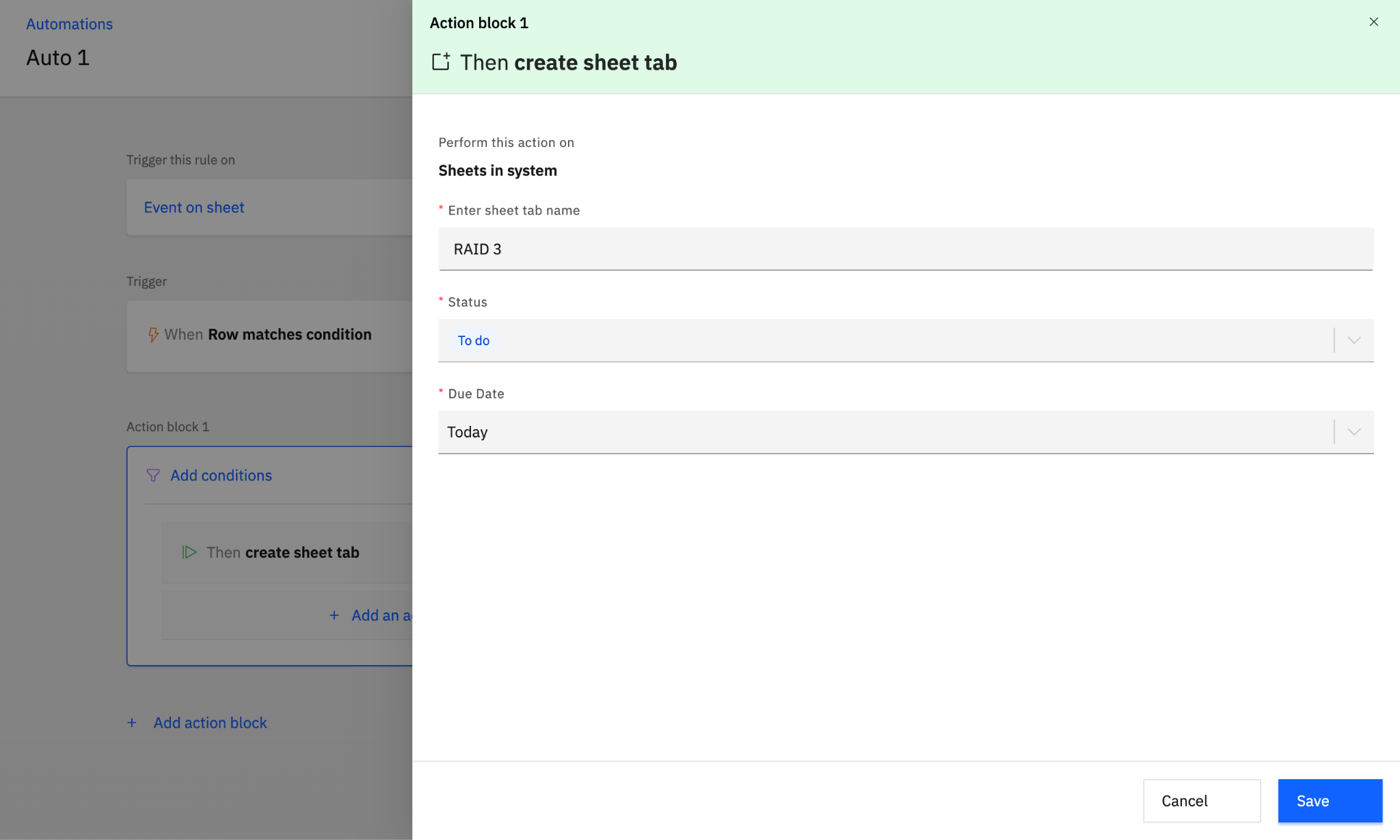This screenshot has height=840, width=1400.
Task: Click the Add conditions link
Action: tap(221, 475)
